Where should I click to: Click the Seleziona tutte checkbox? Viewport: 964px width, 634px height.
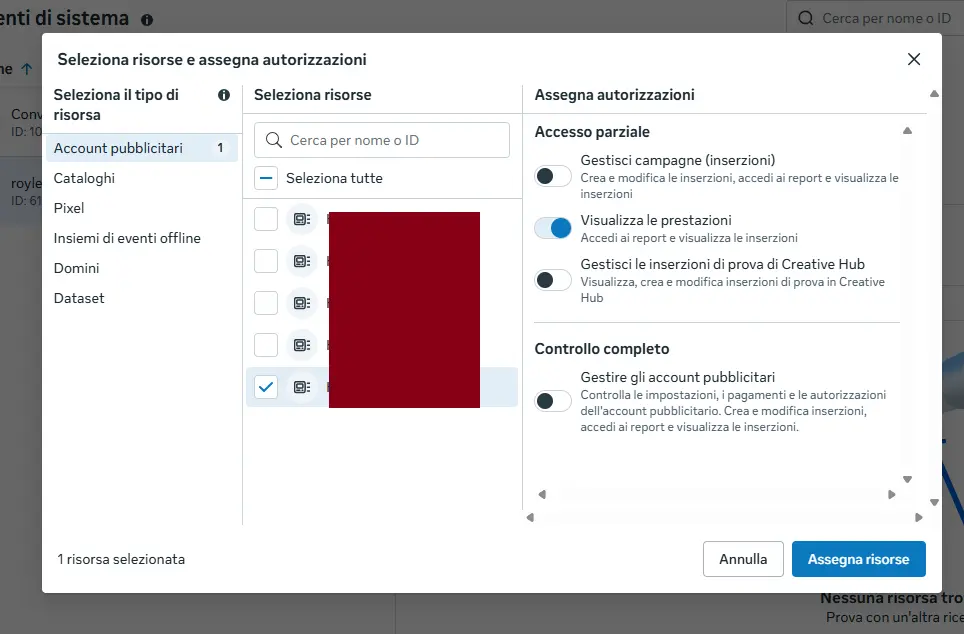point(266,178)
